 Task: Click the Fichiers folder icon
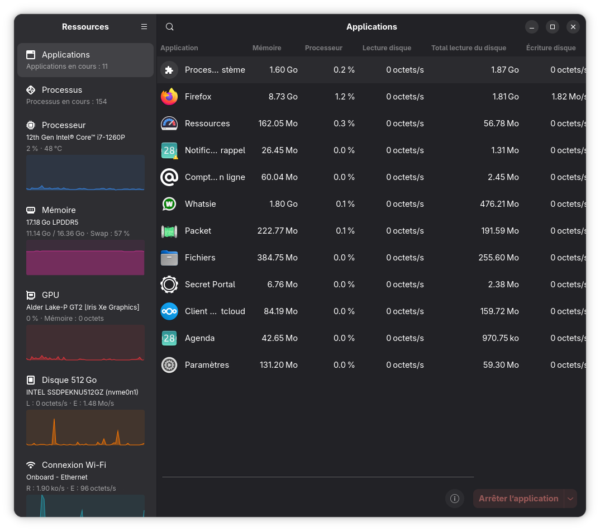tap(169, 257)
